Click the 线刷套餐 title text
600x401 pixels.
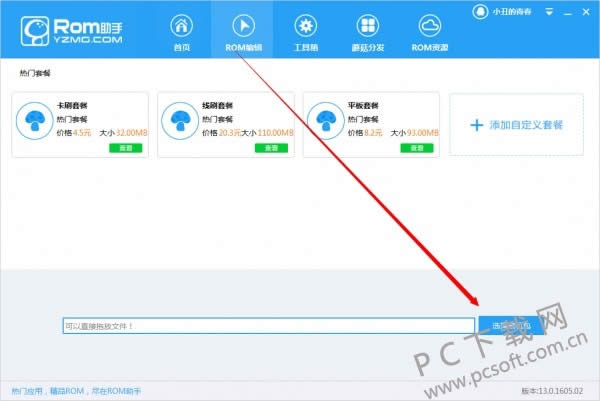(x=217, y=106)
